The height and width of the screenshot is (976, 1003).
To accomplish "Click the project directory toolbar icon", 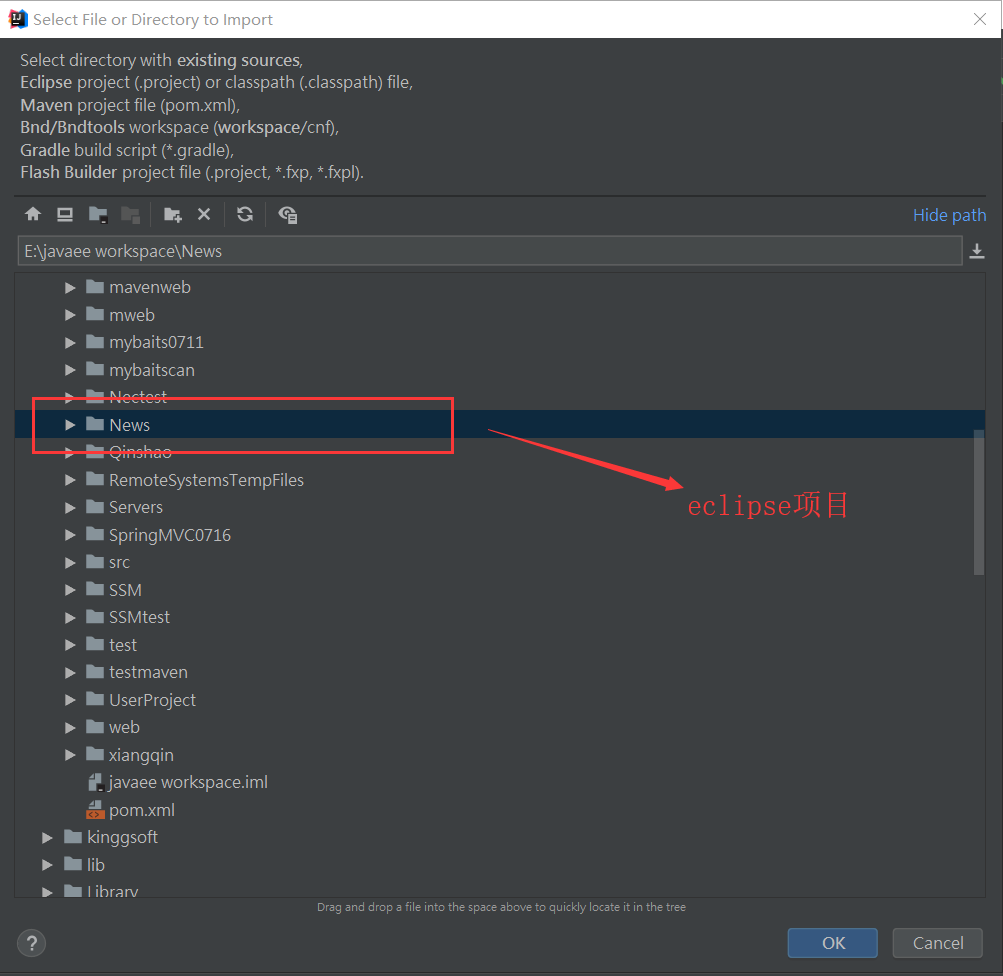I will [x=98, y=215].
